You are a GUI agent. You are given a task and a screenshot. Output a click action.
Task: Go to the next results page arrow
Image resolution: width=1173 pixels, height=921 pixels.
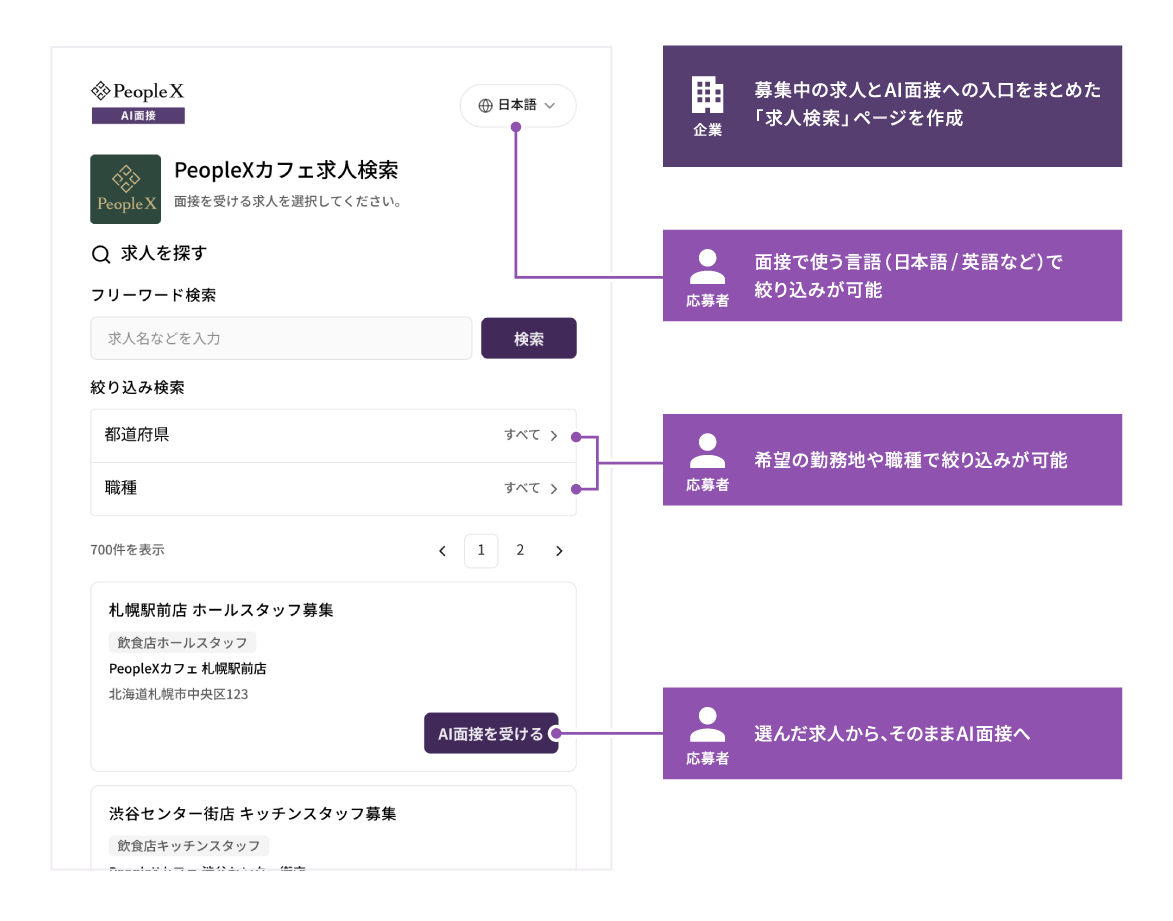[x=559, y=551]
